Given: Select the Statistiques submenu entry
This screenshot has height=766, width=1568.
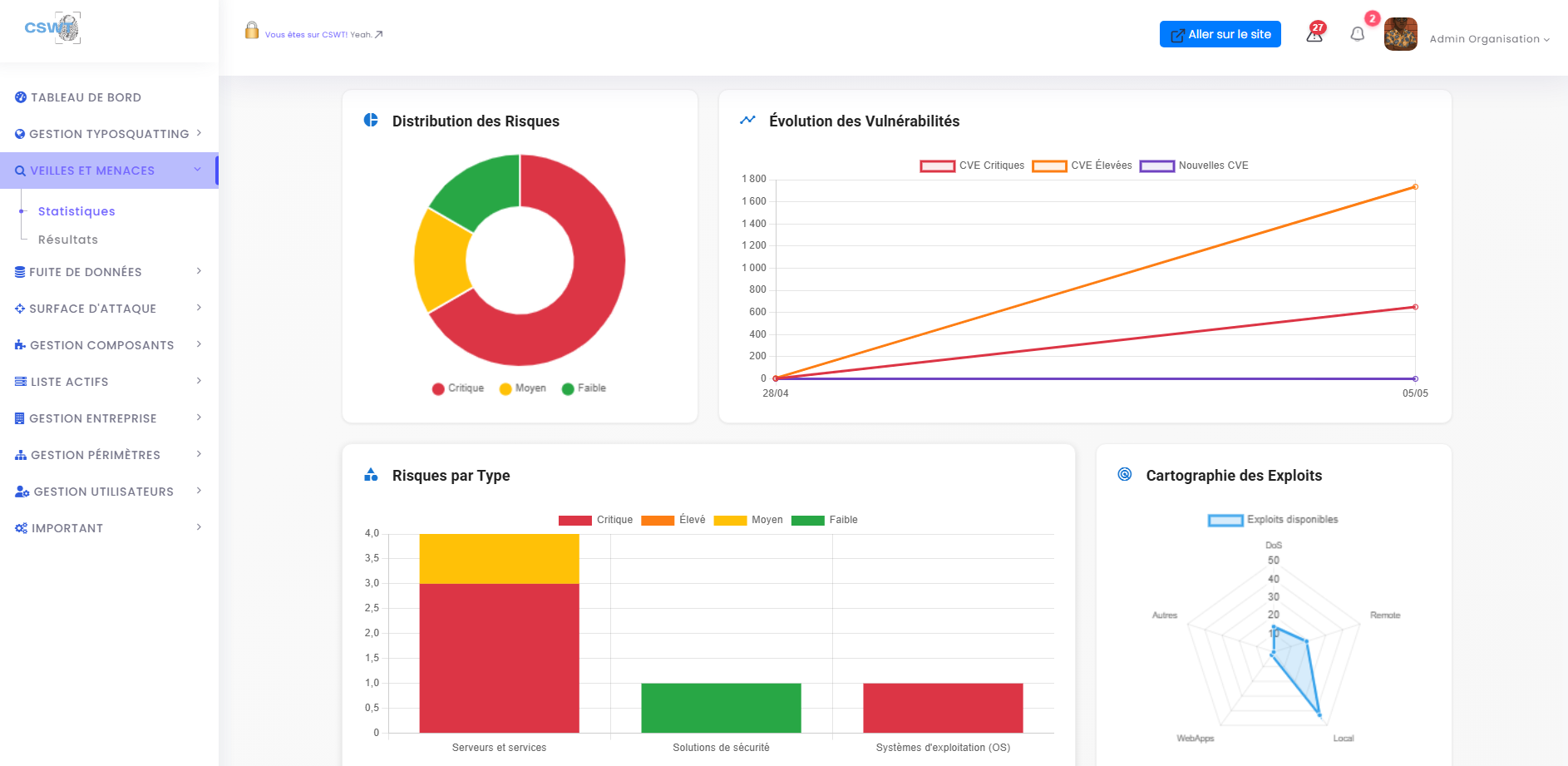Looking at the screenshot, I should tap(76, 211).
